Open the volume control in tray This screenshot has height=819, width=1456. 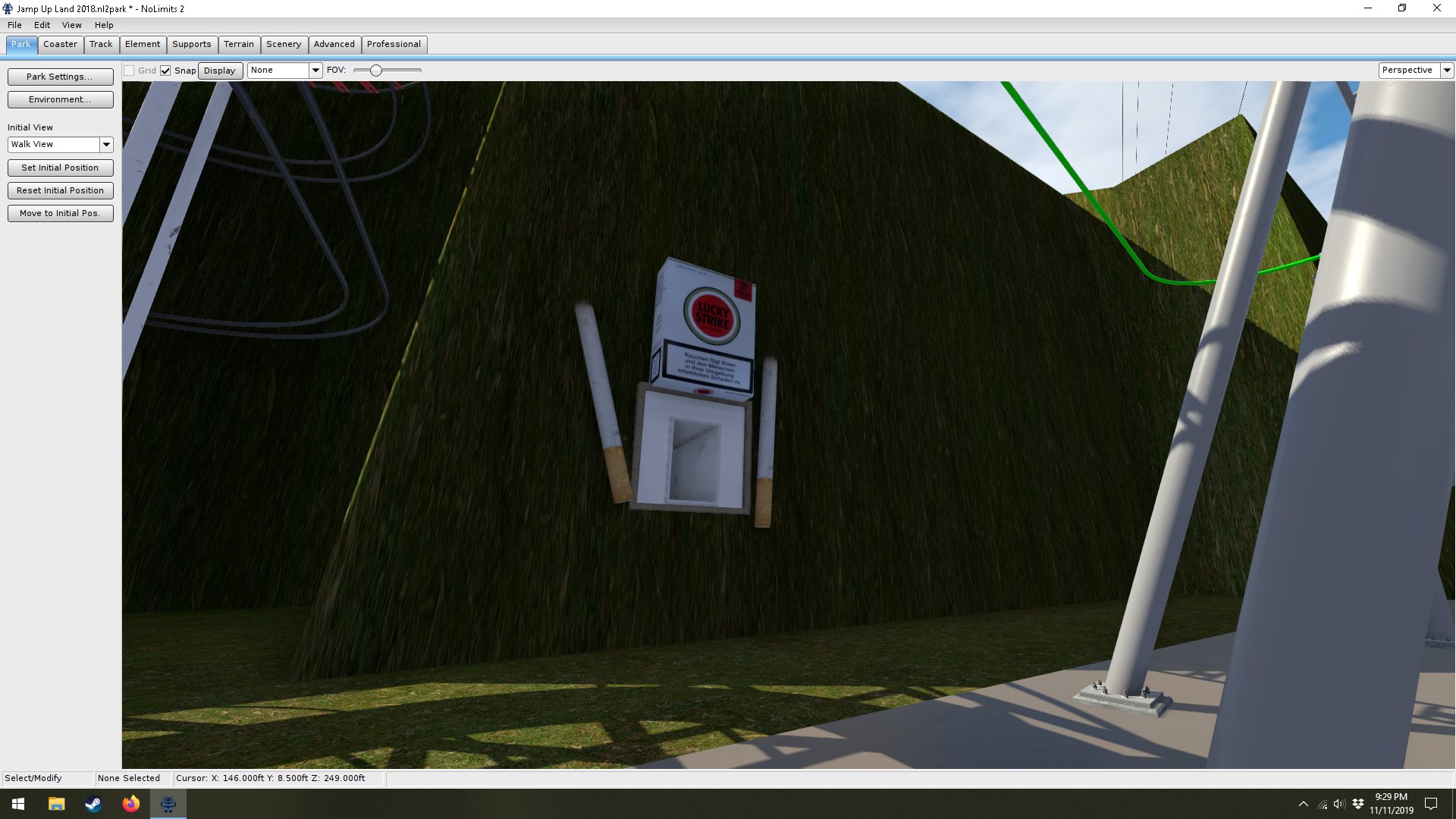(x=1338, y=804)
